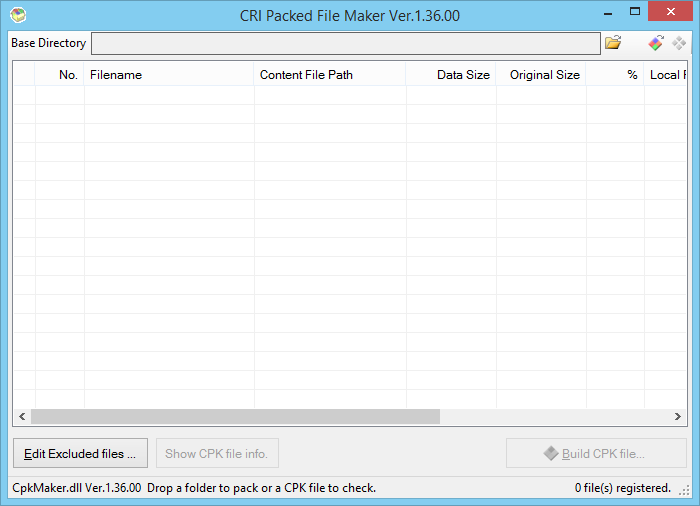Open Edit Excluded files dialog

[80, 453]
